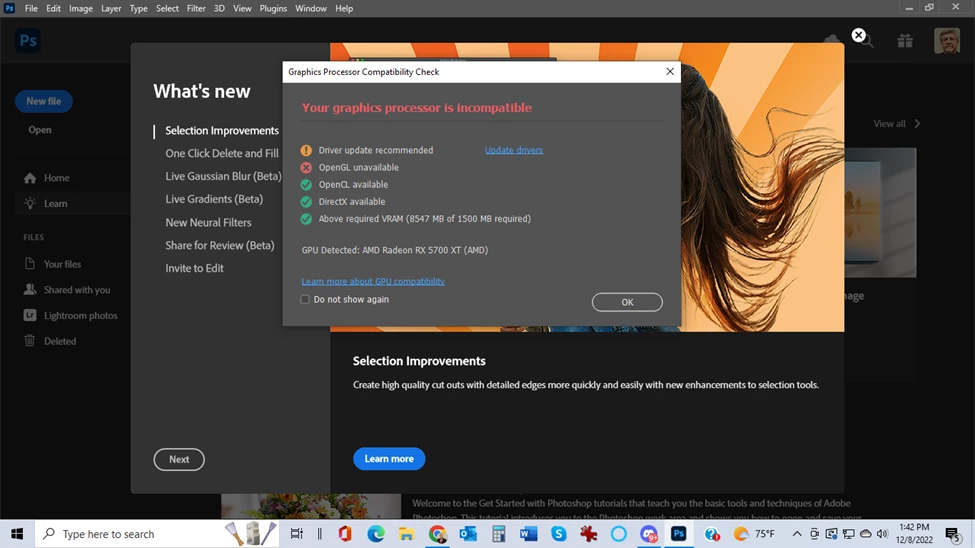Open Lightroom photos in sidebar
This screenshot has height=548, width=975.
[x=70, y=315]
